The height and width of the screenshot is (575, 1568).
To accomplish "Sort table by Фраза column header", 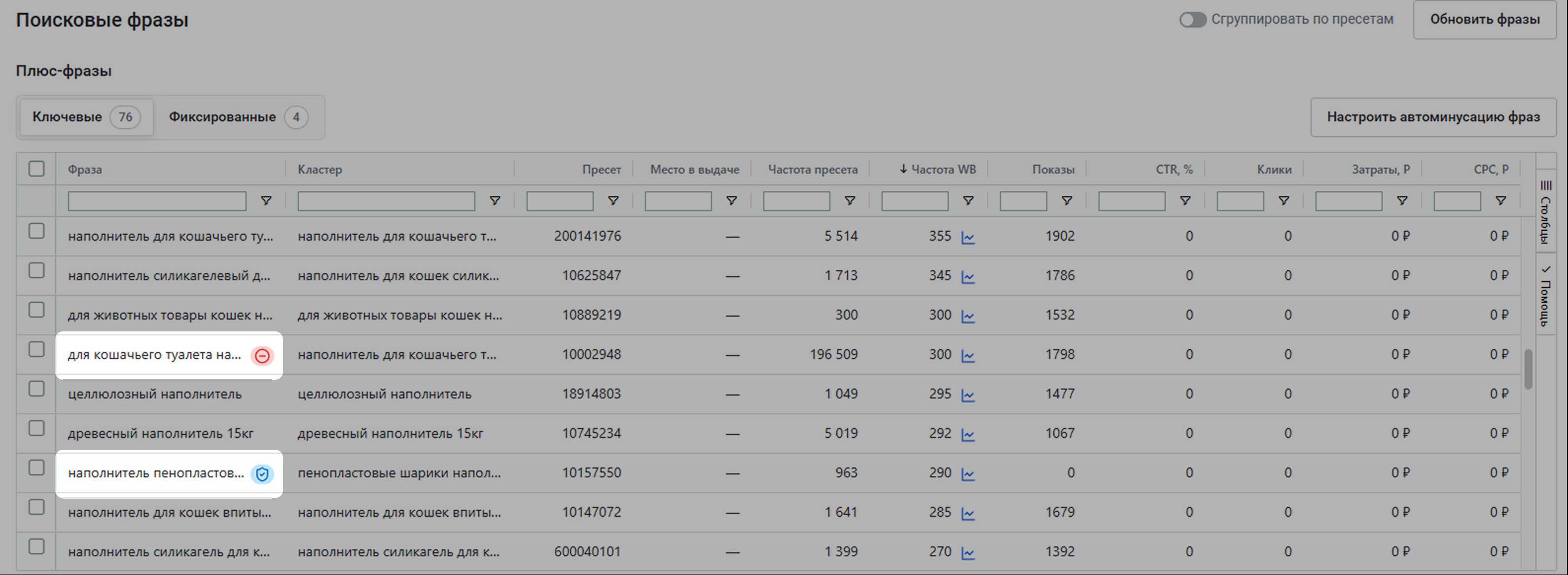I will (85, 169).
